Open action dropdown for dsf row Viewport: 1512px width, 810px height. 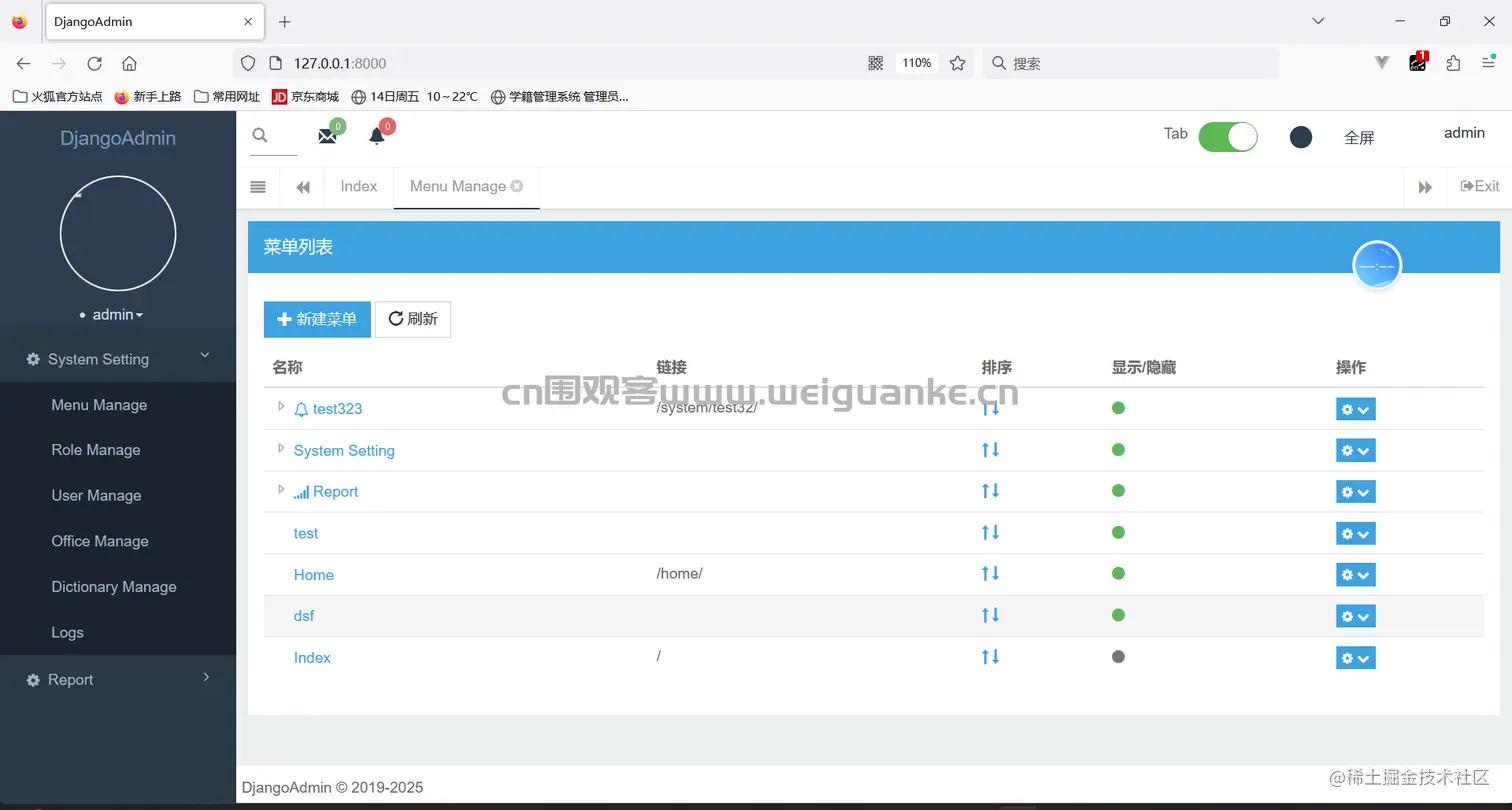tap(1355, 616)
